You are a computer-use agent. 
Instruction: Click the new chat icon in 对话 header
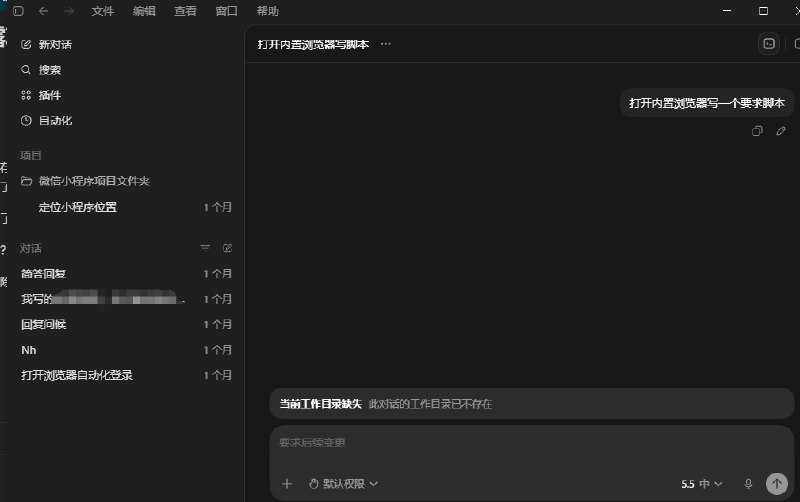point(228,248)
